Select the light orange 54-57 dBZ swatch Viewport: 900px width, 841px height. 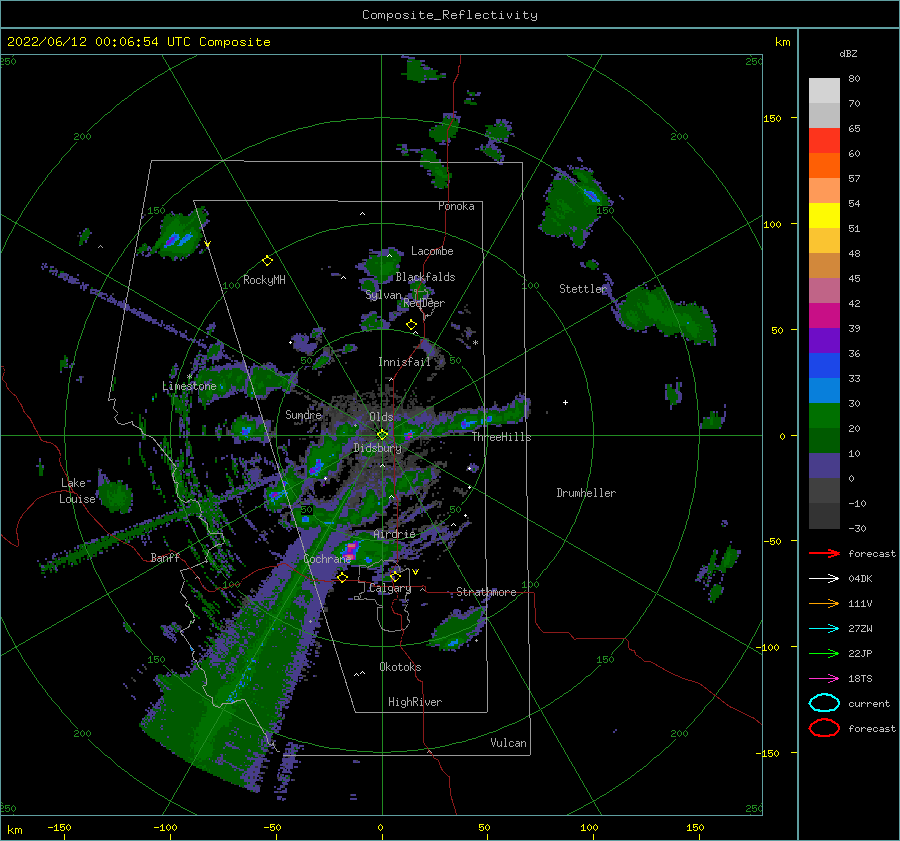pyautogui.click(x=824, y=191)
